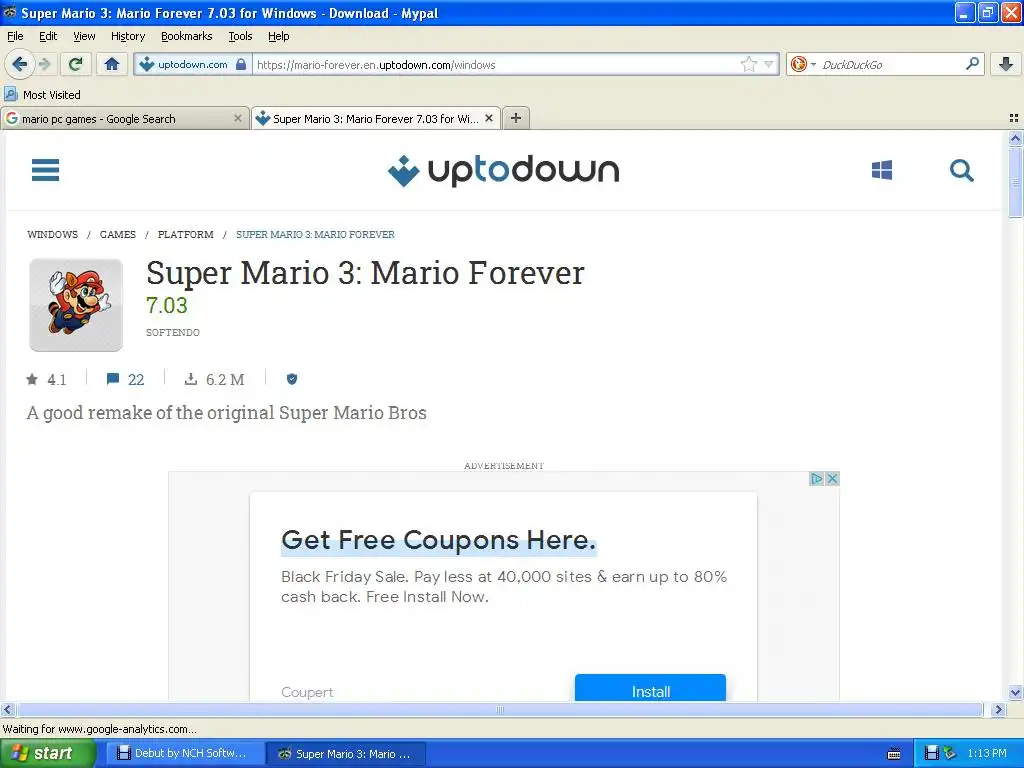The image size is (1024, 768).
Task: Click the 6.2 M downloads counter
Action: (215, 379)
